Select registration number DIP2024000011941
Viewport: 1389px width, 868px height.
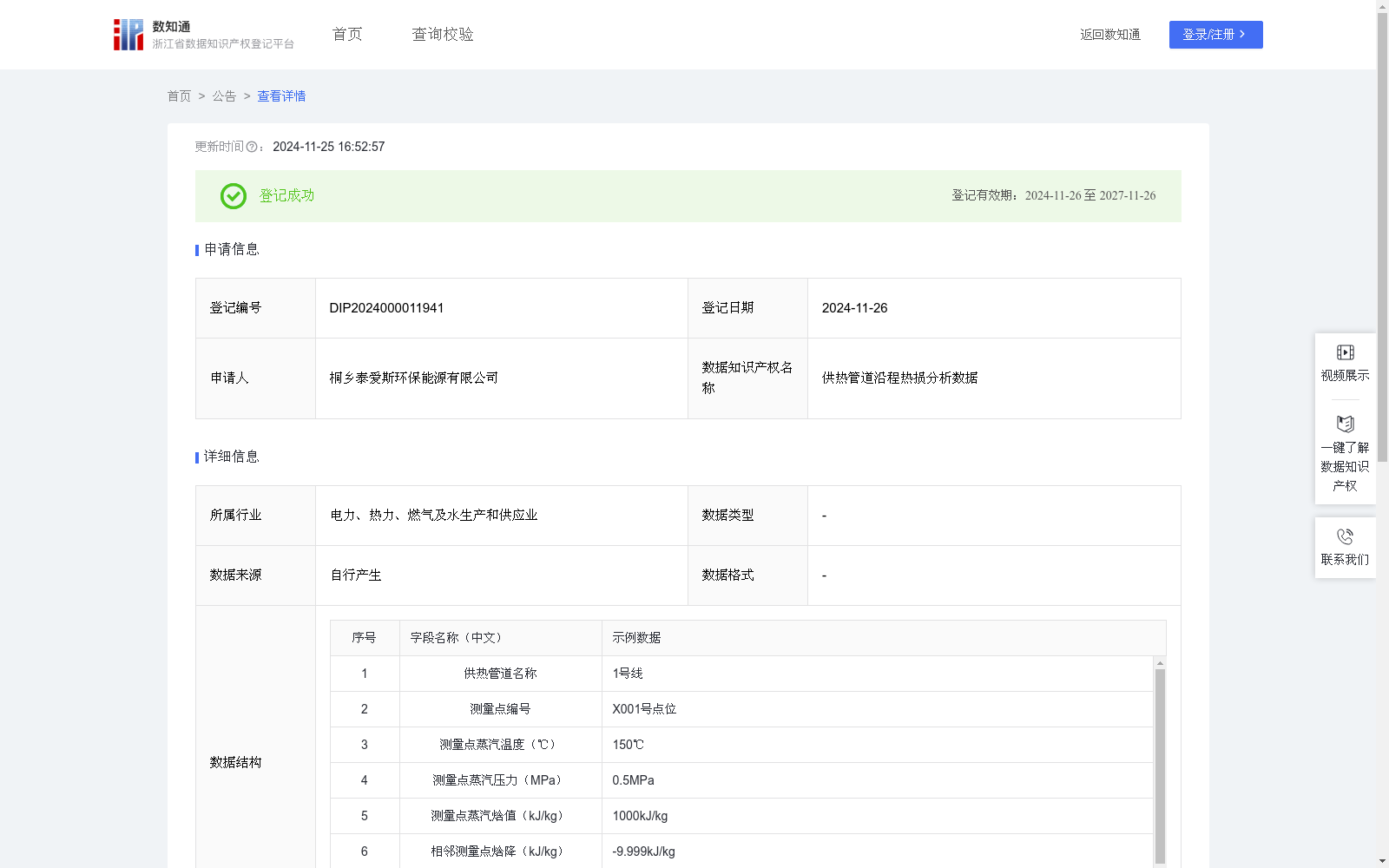click(386, 308)
